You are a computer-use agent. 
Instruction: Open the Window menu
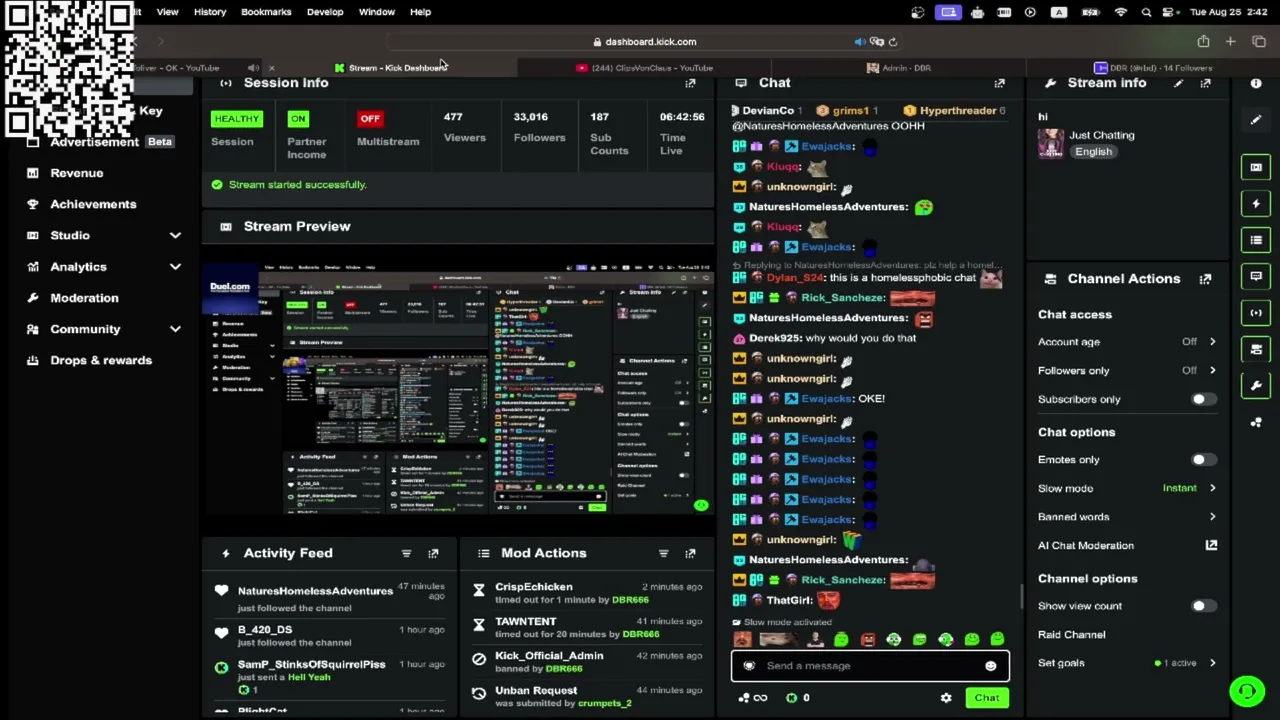coord(377,12)
